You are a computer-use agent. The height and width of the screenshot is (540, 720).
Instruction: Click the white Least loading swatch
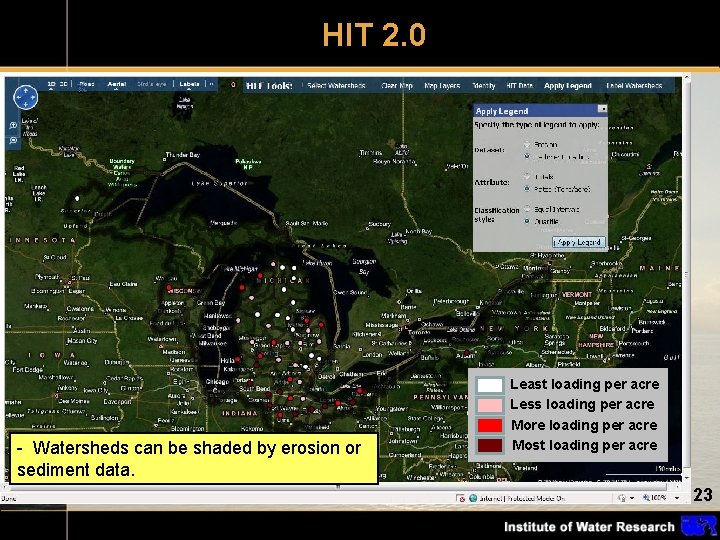click(489, 385)
